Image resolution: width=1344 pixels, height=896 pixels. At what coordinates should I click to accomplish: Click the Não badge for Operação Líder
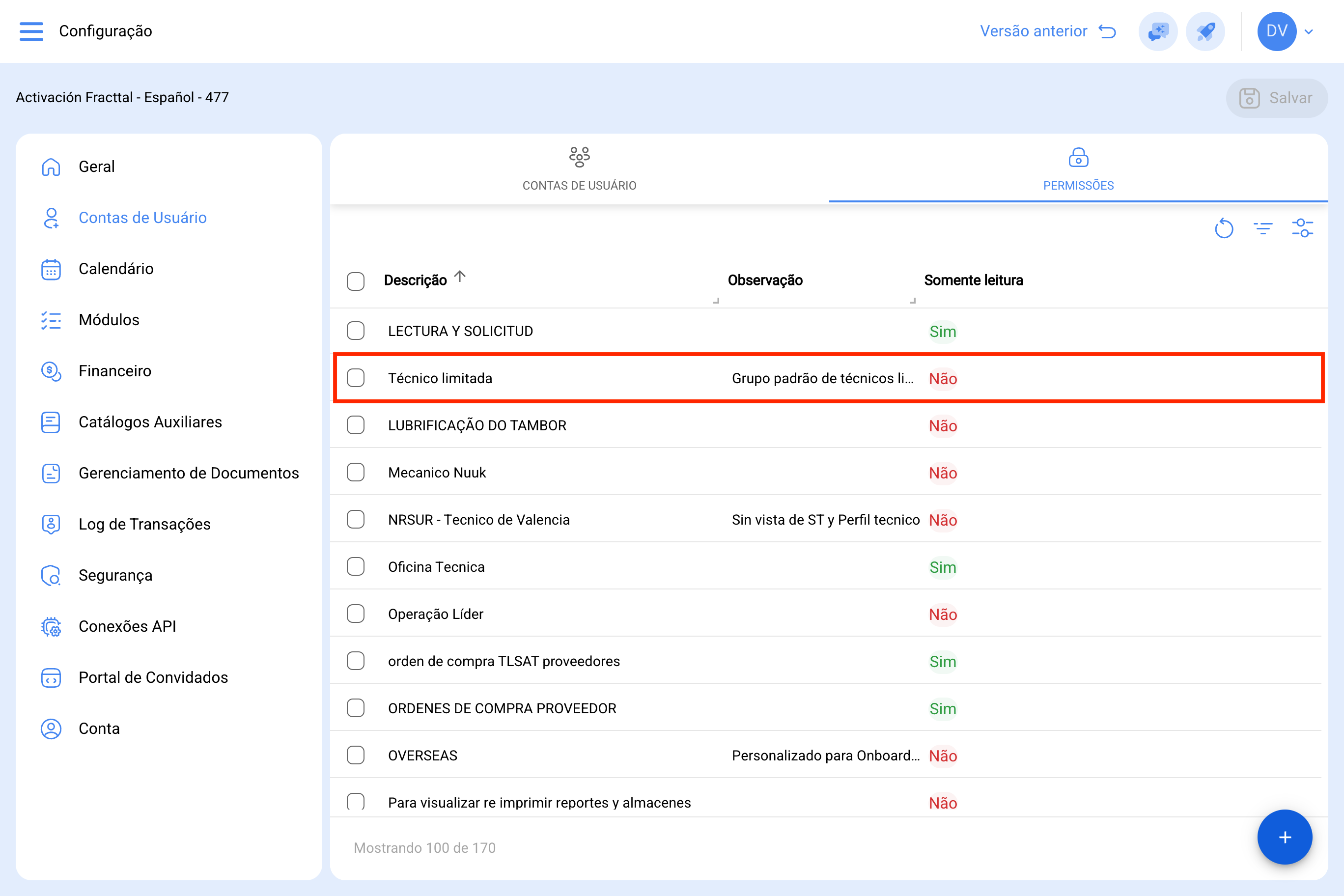coord(942,615)
